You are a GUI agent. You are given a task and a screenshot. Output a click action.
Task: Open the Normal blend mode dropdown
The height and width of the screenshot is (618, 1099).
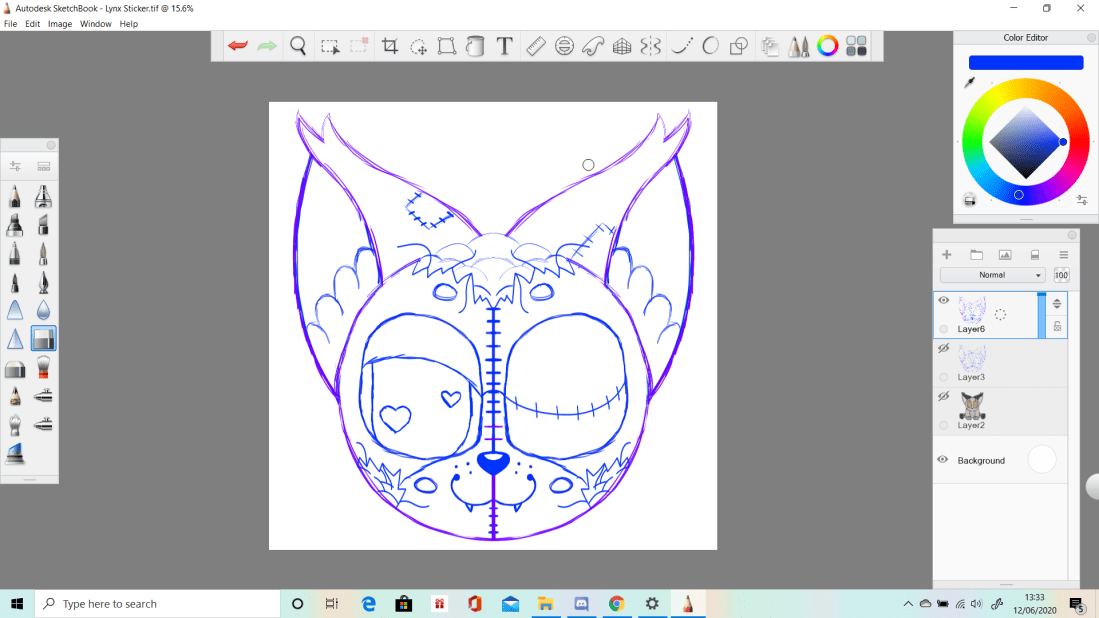click(993, 275)
